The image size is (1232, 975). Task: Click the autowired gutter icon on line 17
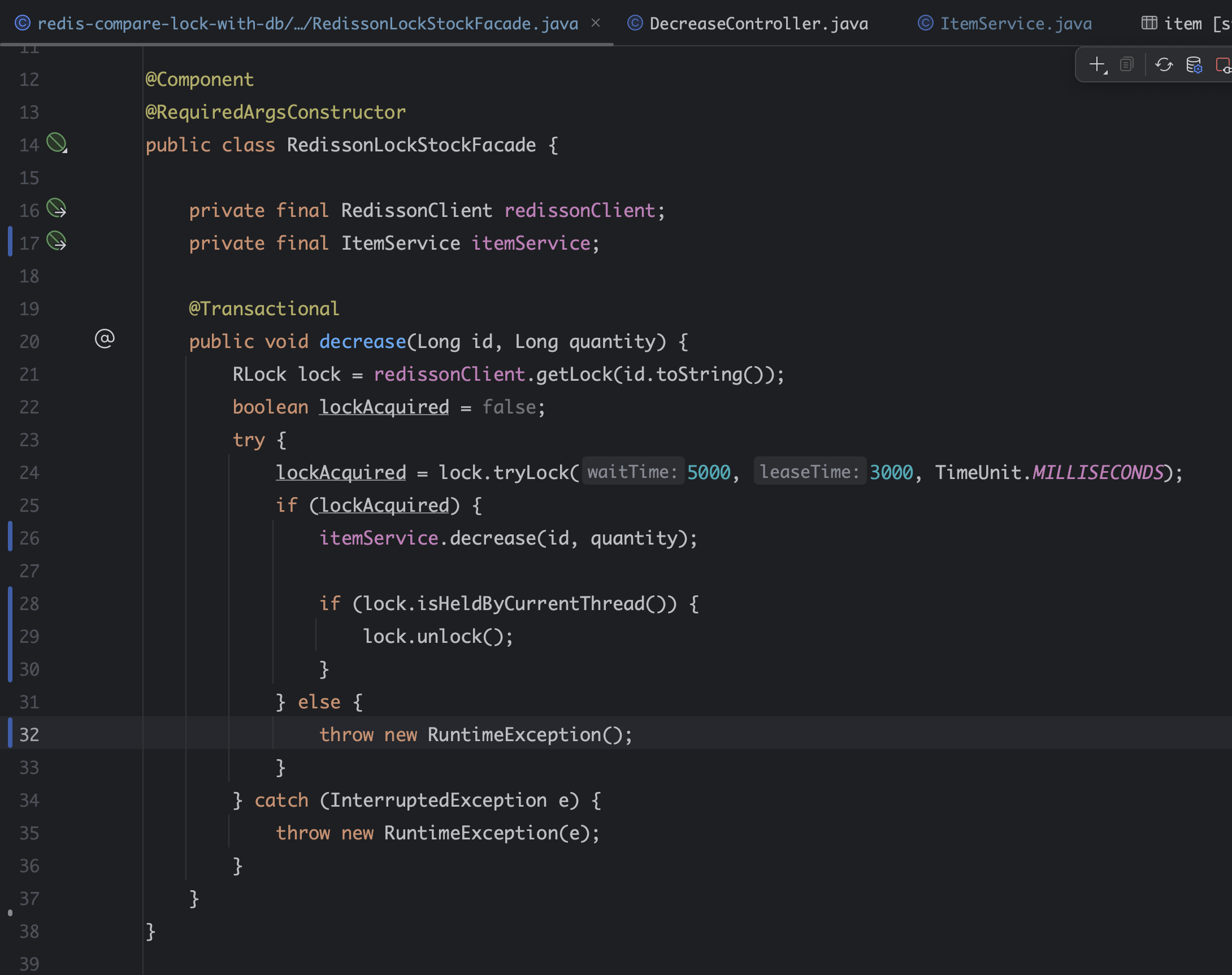pyautogui.click(x=56, y=241)
